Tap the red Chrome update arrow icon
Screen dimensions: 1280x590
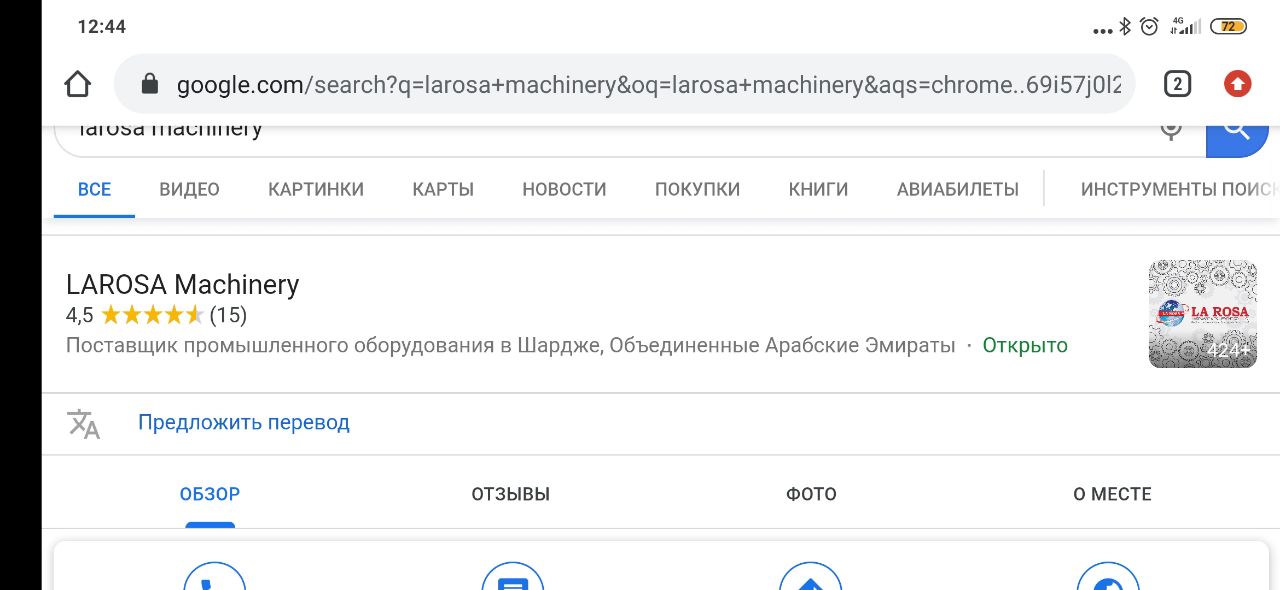click(x=1237, y=85)
